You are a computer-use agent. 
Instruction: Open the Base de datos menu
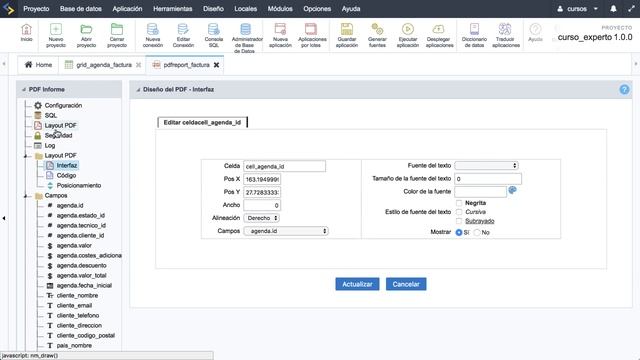80,9
